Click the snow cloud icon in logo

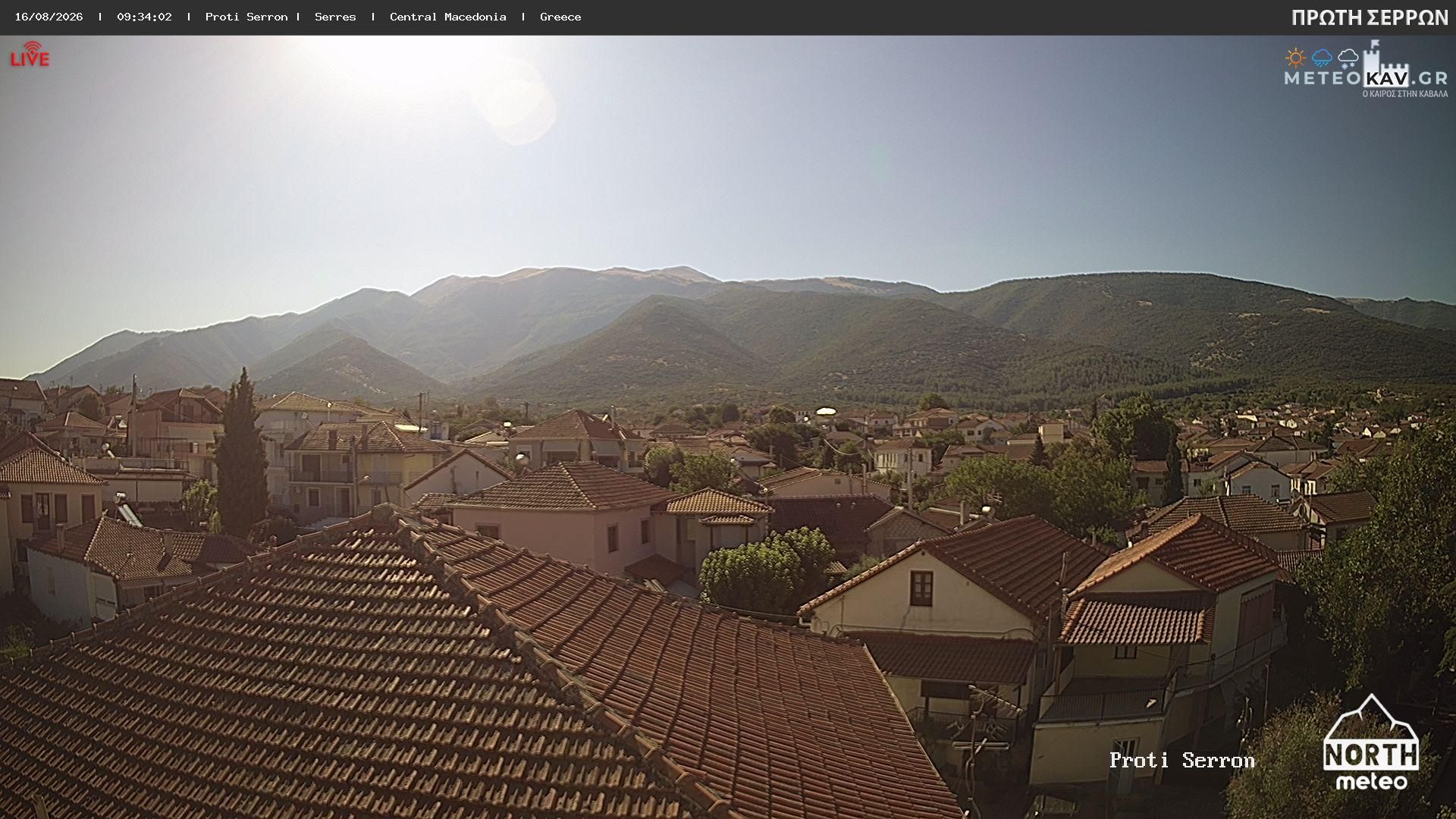1348,58
